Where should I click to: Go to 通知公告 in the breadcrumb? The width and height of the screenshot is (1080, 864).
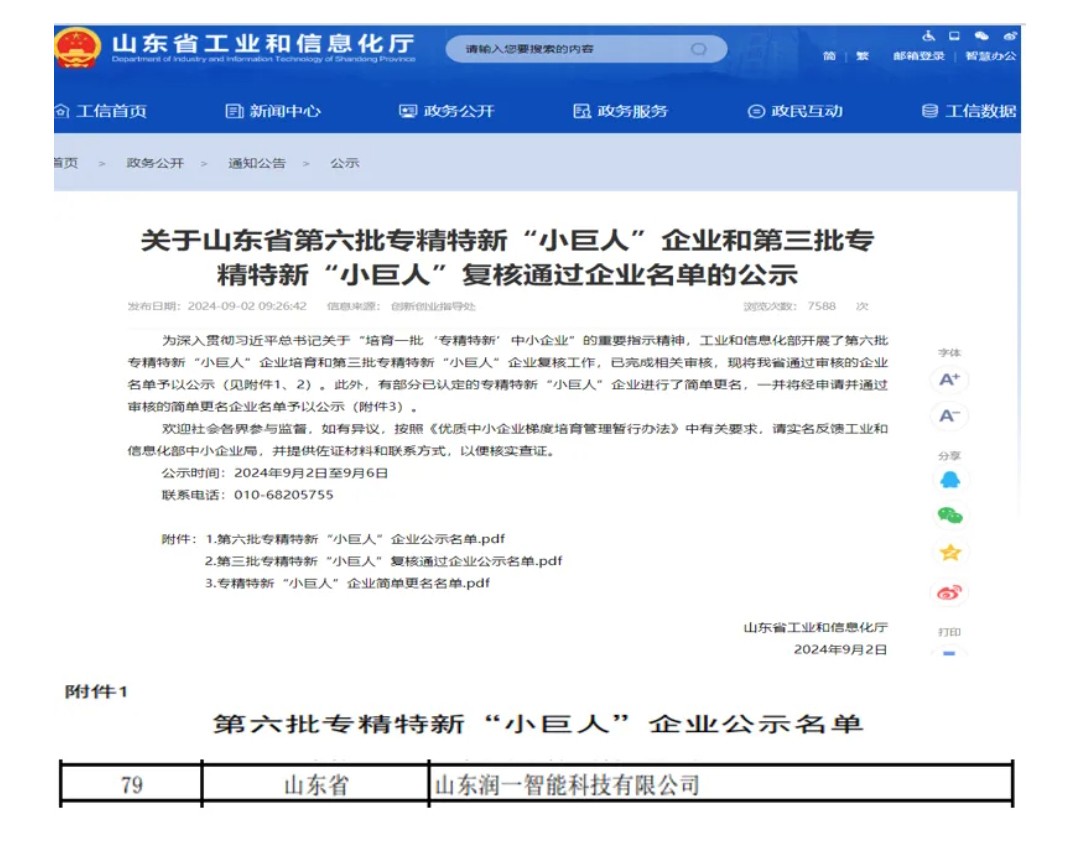coord(257,163)
